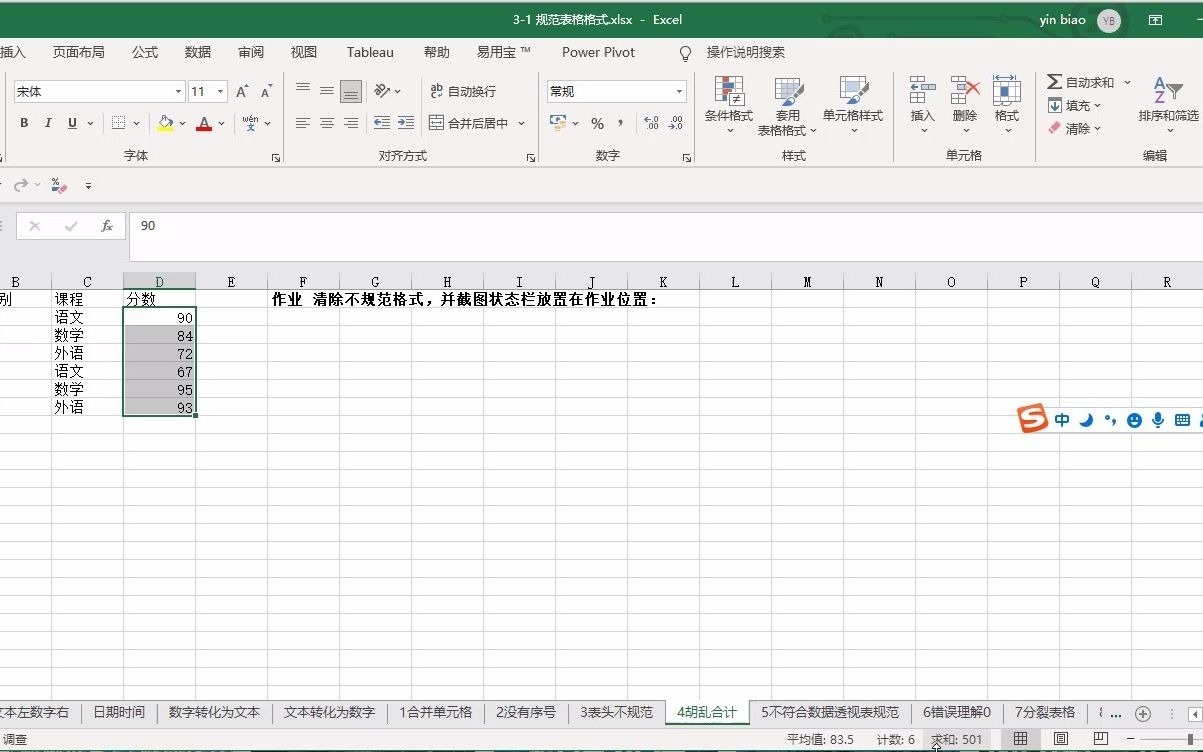Open the 常规 number format dropdown
This screenshot has height=752, width=1203.
pos(680,90)
